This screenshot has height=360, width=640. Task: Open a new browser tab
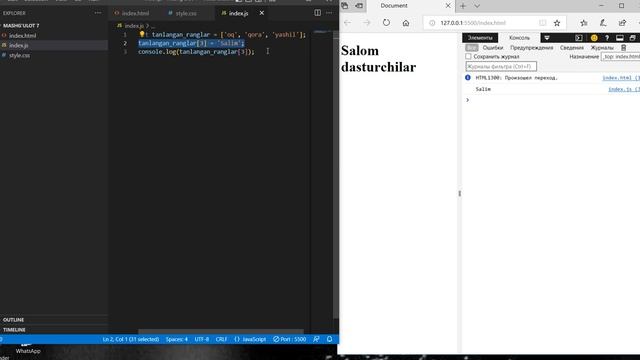coord(463,6)
